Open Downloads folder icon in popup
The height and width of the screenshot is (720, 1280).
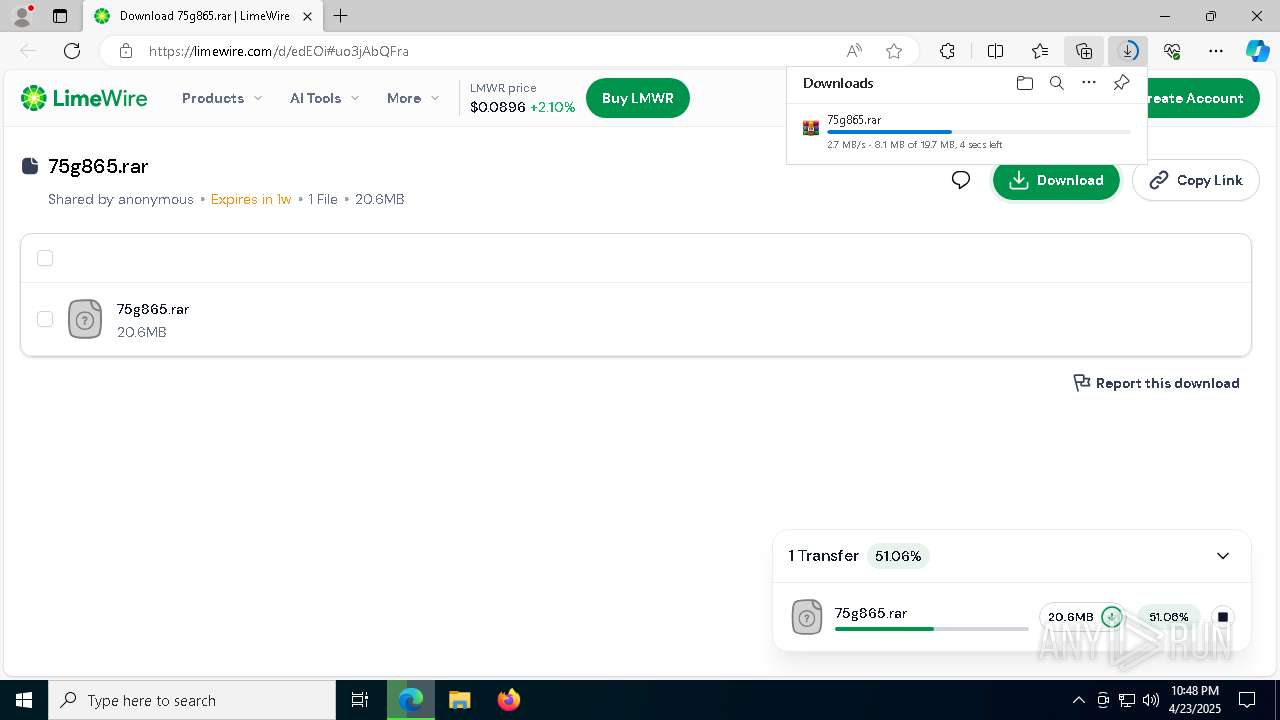(1024, 83)
